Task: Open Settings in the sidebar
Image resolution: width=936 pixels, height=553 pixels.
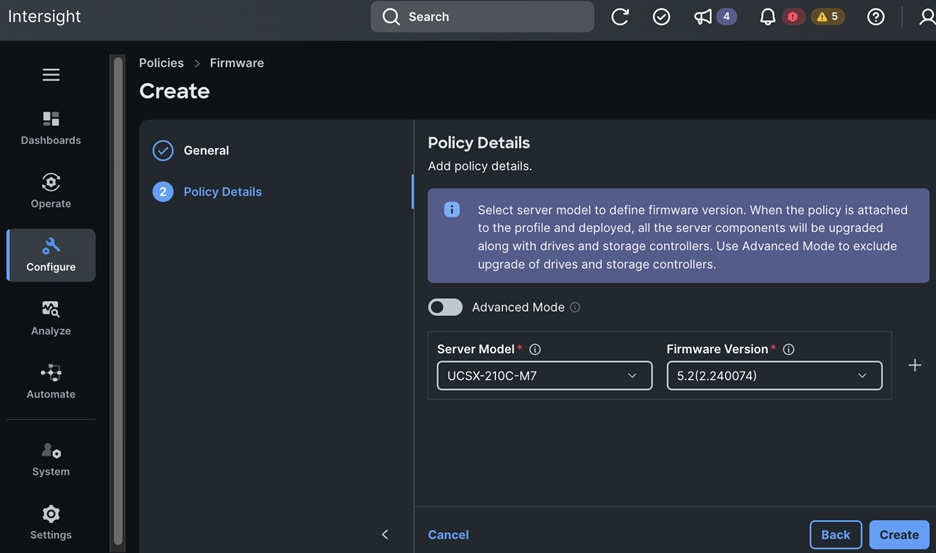Action: [51, 523]
